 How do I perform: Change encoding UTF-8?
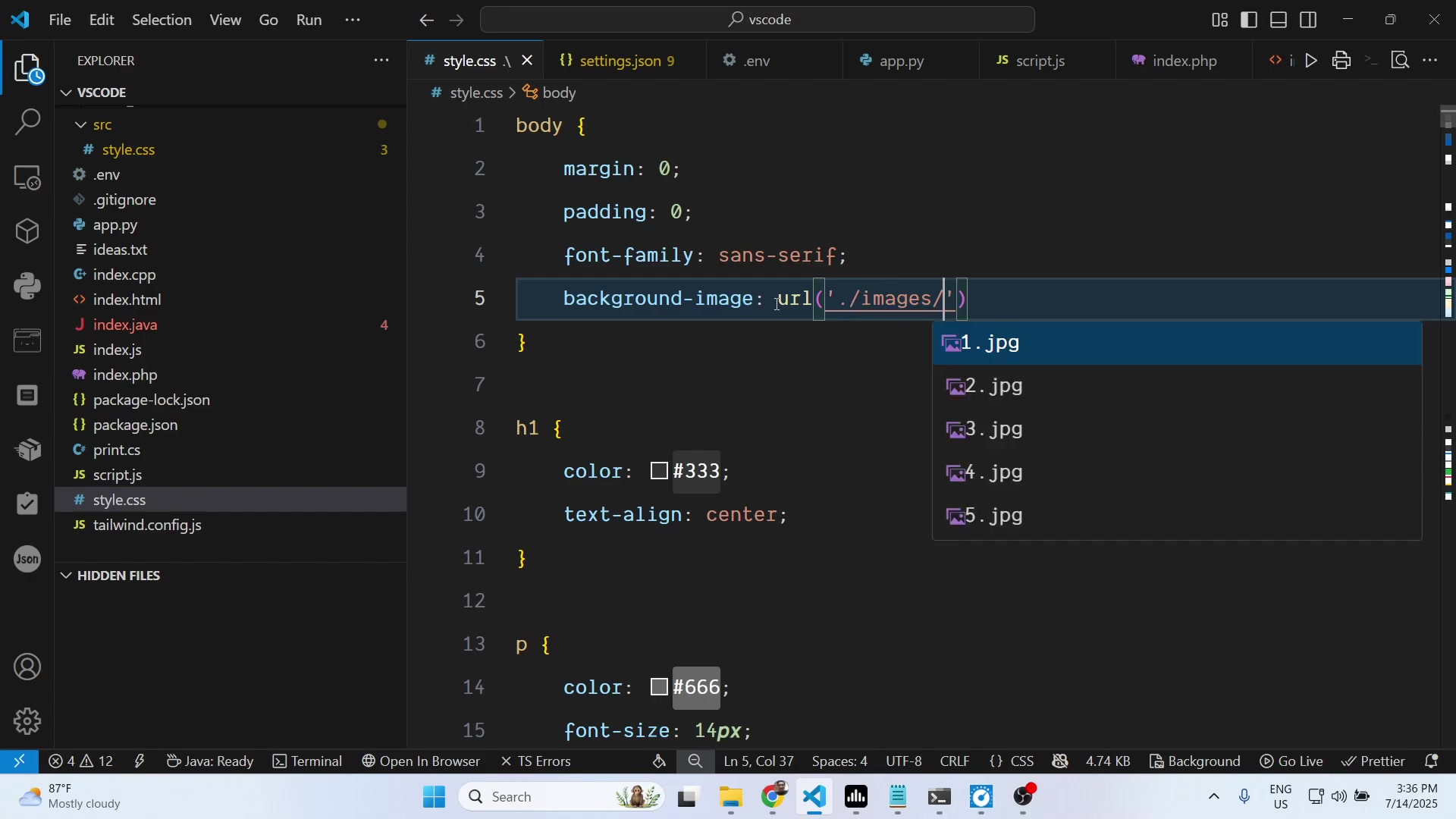coord(905,761)
